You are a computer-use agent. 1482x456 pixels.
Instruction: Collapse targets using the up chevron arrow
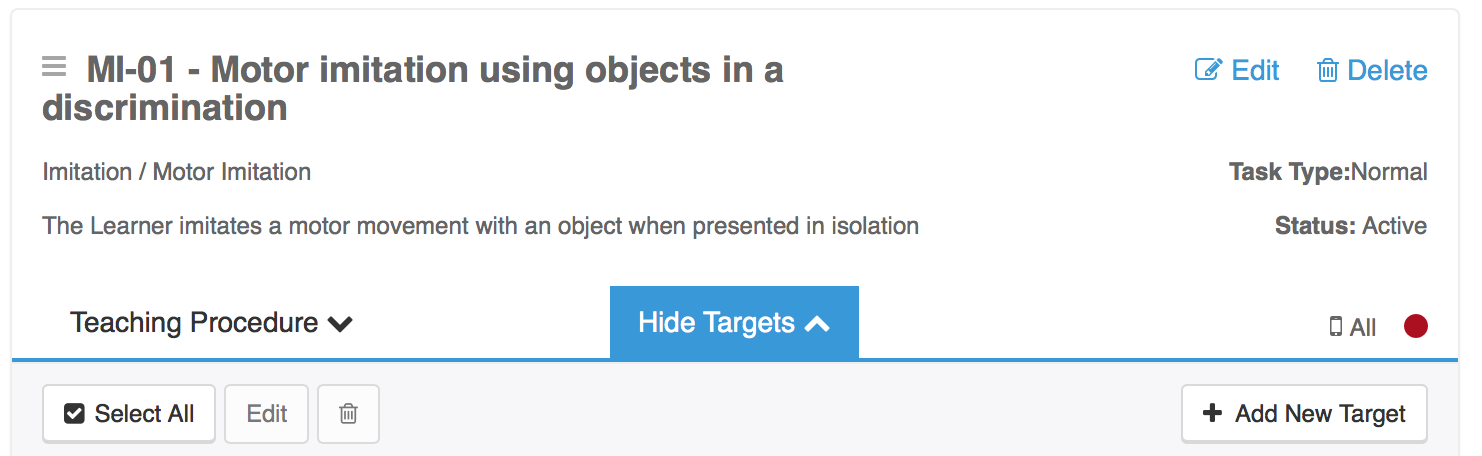(817, 323)
